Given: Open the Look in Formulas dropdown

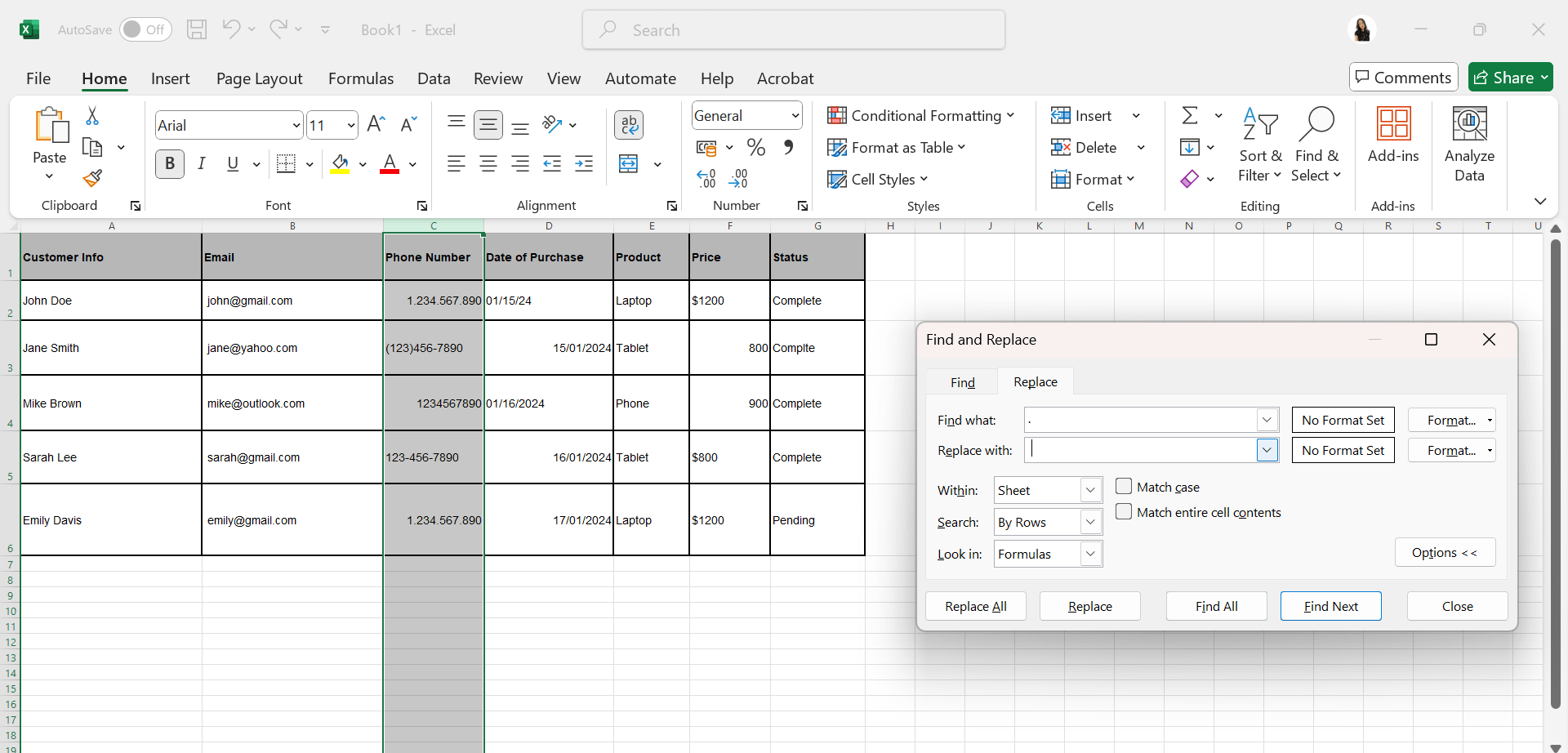Looking at the screenshot, I should coord(1089,554).
